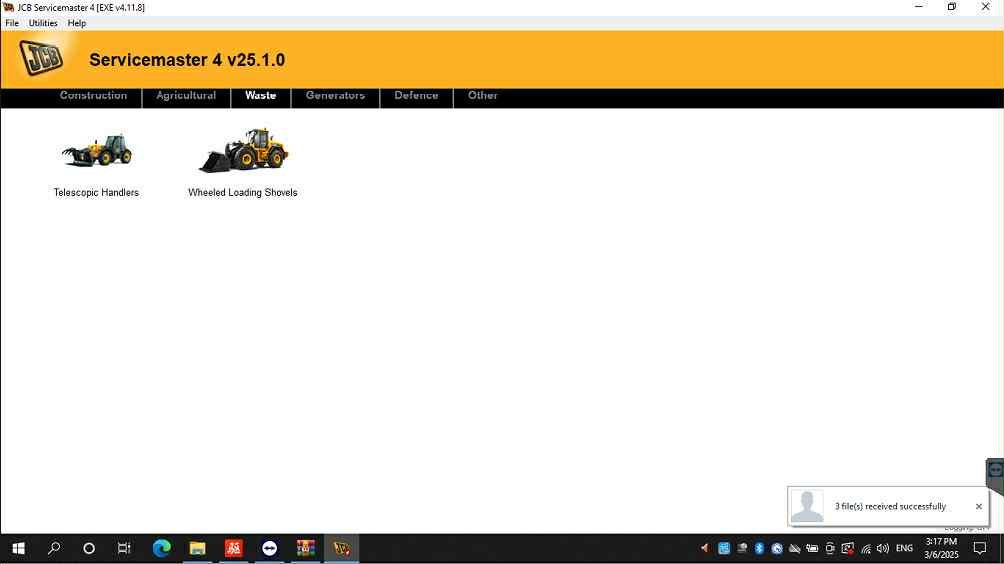Open the Wheeled Loading Shovels machine icon
1004x564 pixels.
(x=243, y=150)
